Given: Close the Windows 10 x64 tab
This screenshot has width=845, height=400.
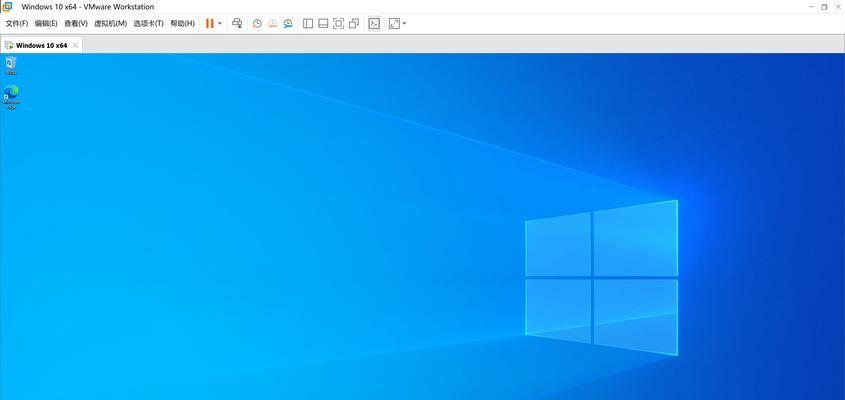Looking at the screenshot, I should [75, 45].
